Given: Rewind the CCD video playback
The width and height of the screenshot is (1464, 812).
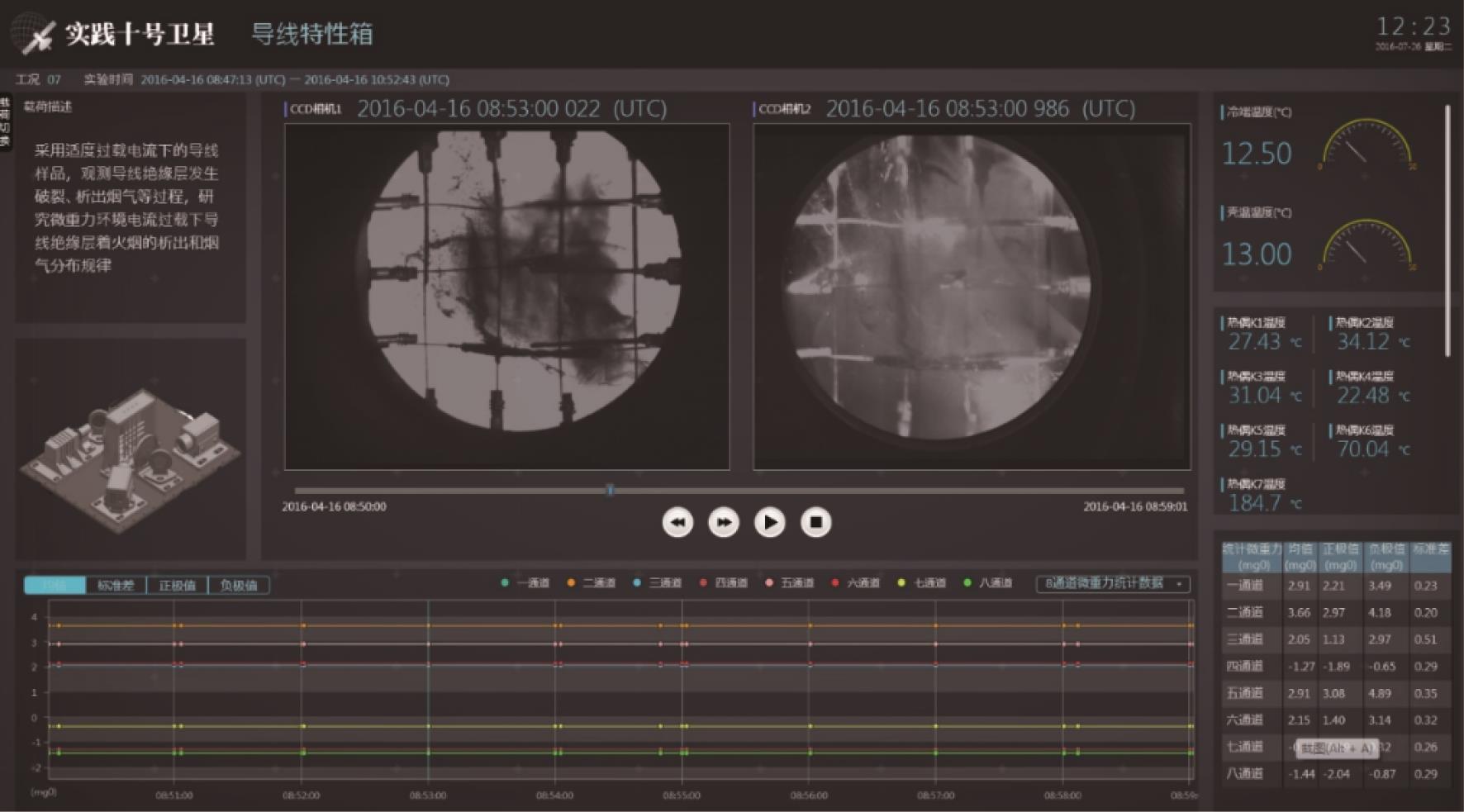Looking at the screenshot, I should pos(677,522).
